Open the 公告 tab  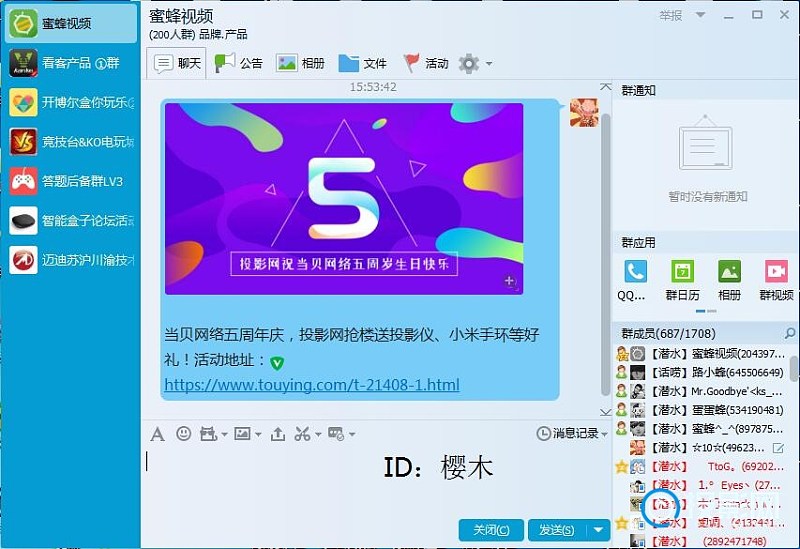239,63
